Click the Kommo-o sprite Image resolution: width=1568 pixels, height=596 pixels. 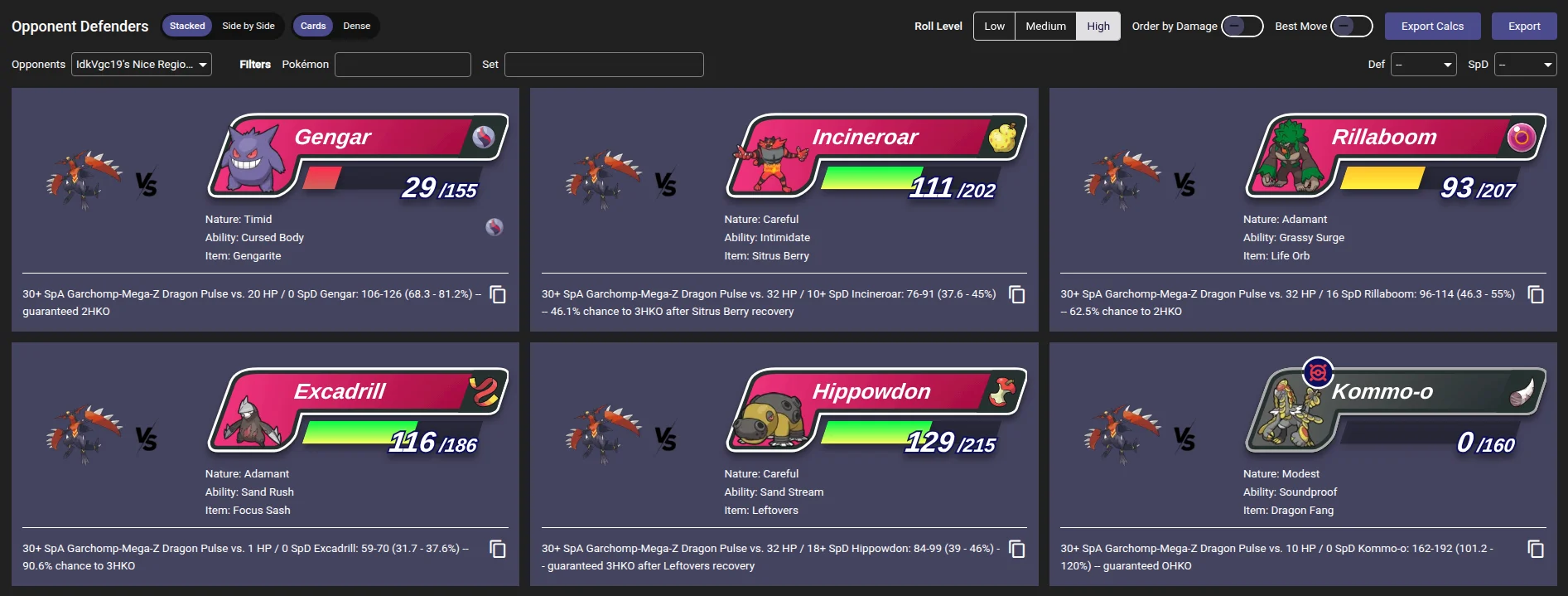(1289, 413)
